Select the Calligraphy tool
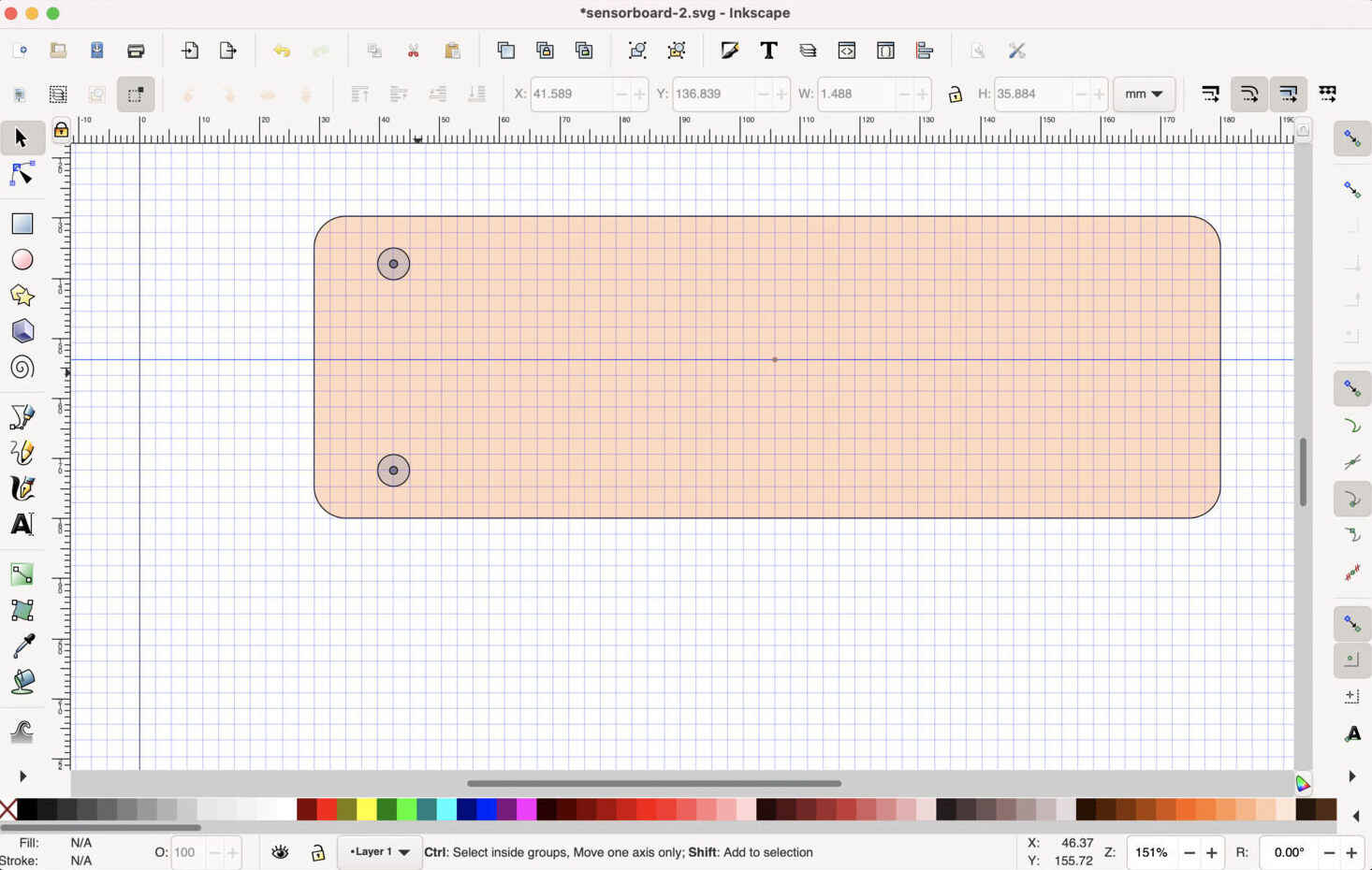 tap(22, 488)
